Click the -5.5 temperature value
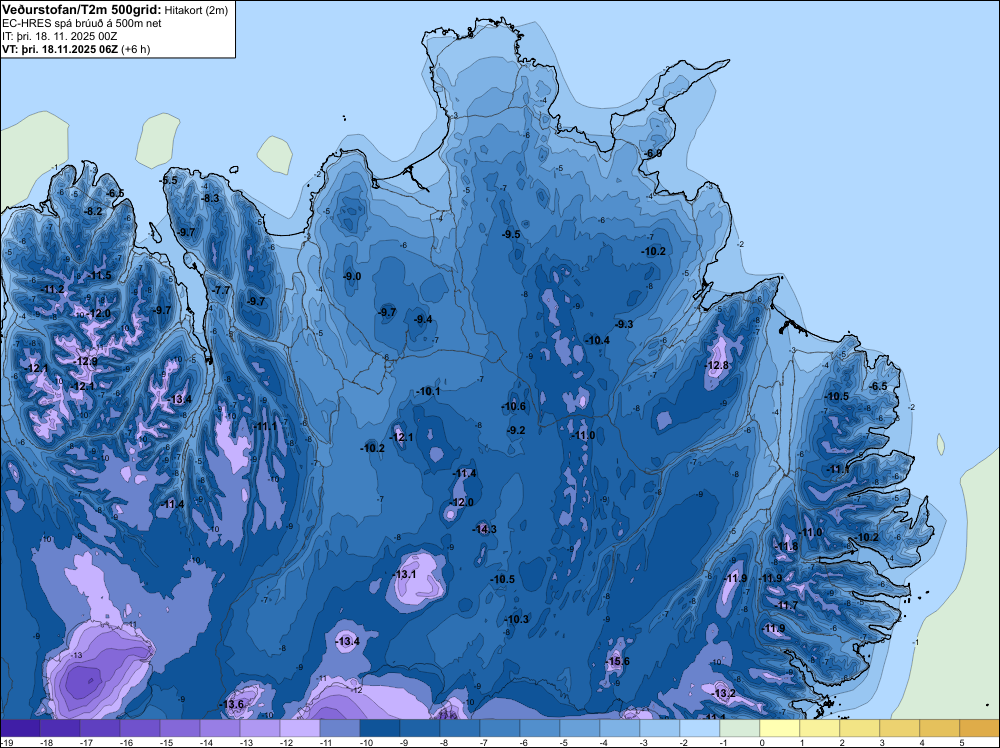 (x=168, y=180)
